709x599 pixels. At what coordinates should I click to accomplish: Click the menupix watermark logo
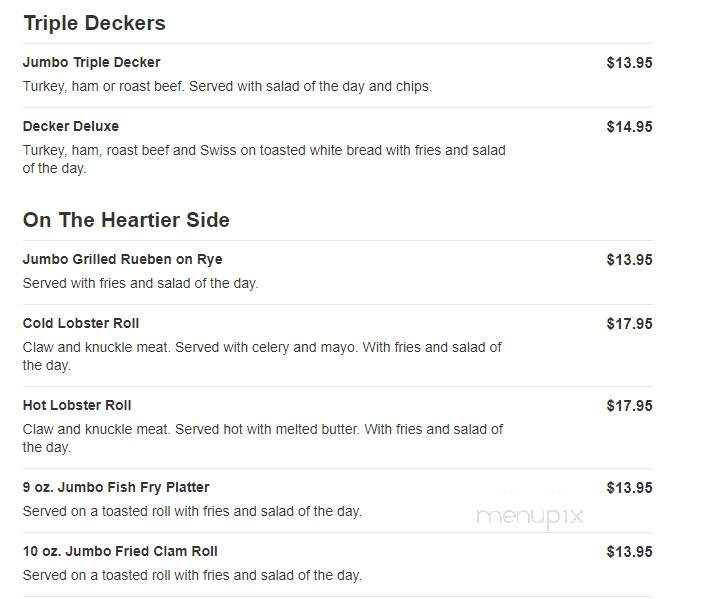click(529, 517)
